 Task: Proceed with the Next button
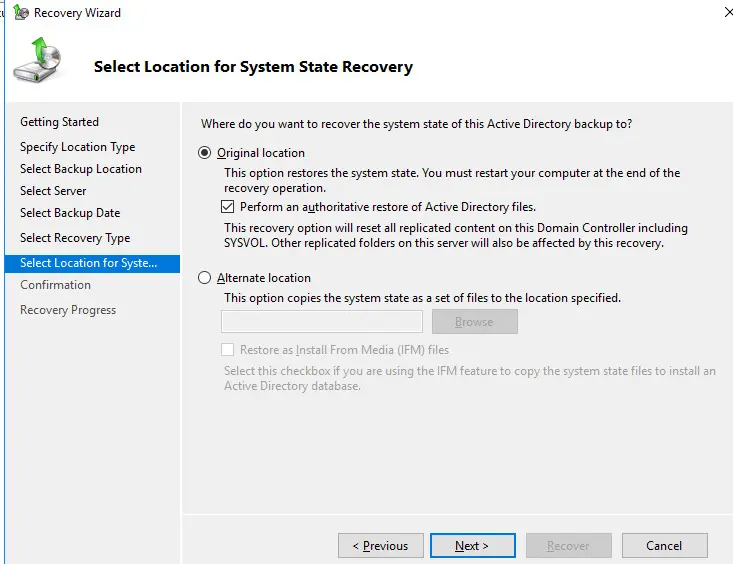473,545
